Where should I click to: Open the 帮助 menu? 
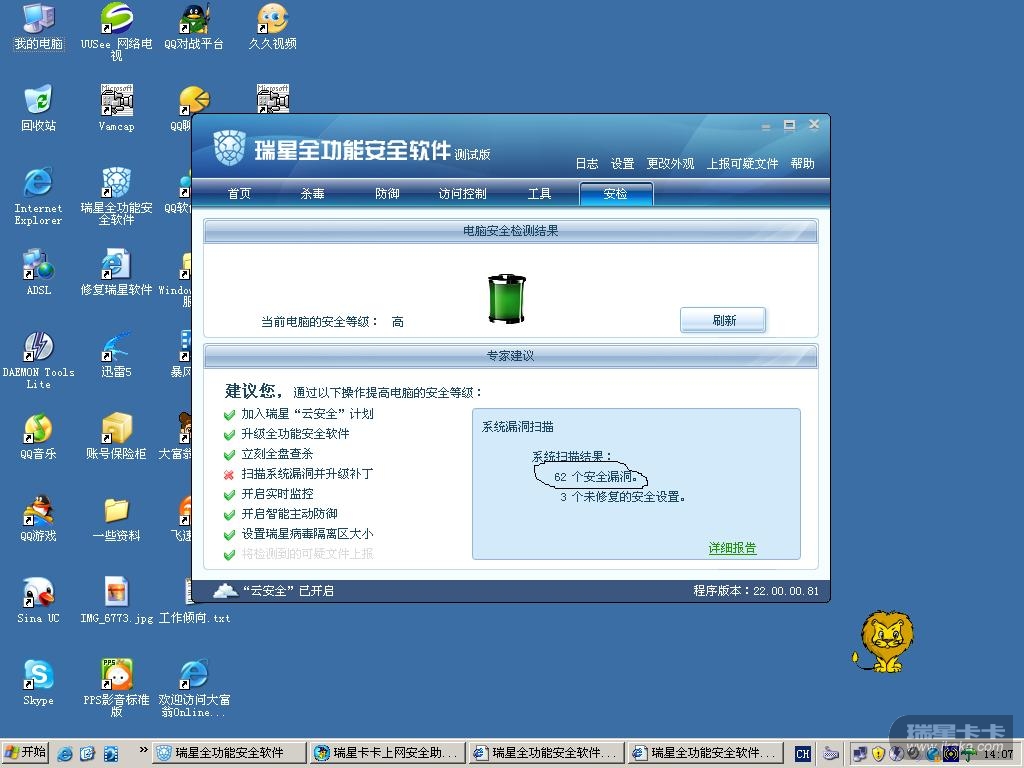tap(802, 164)
